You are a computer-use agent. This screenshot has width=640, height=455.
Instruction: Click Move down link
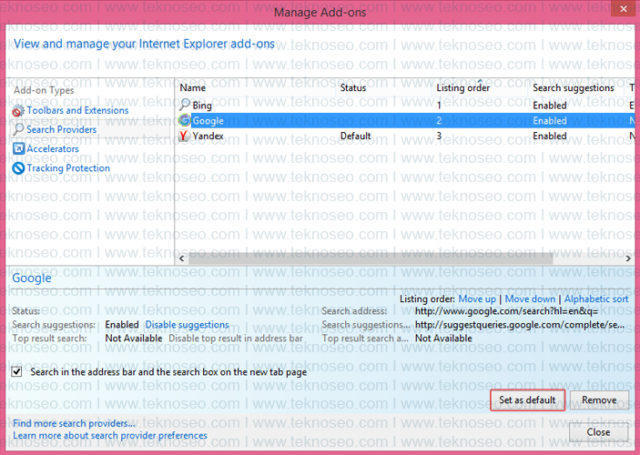point(530,299)
